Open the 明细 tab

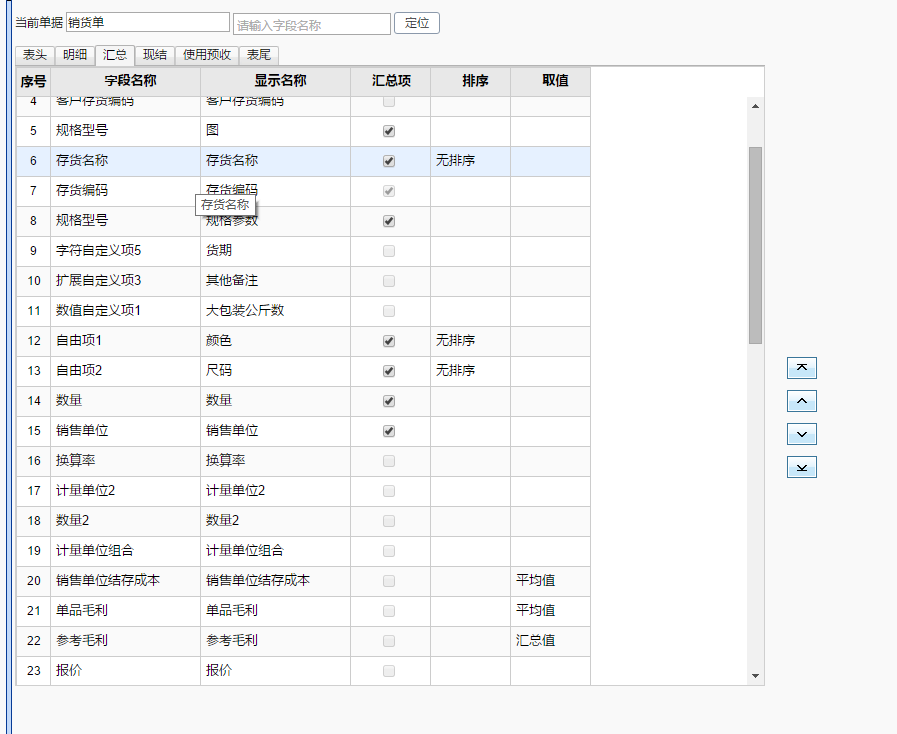point(75,55)
